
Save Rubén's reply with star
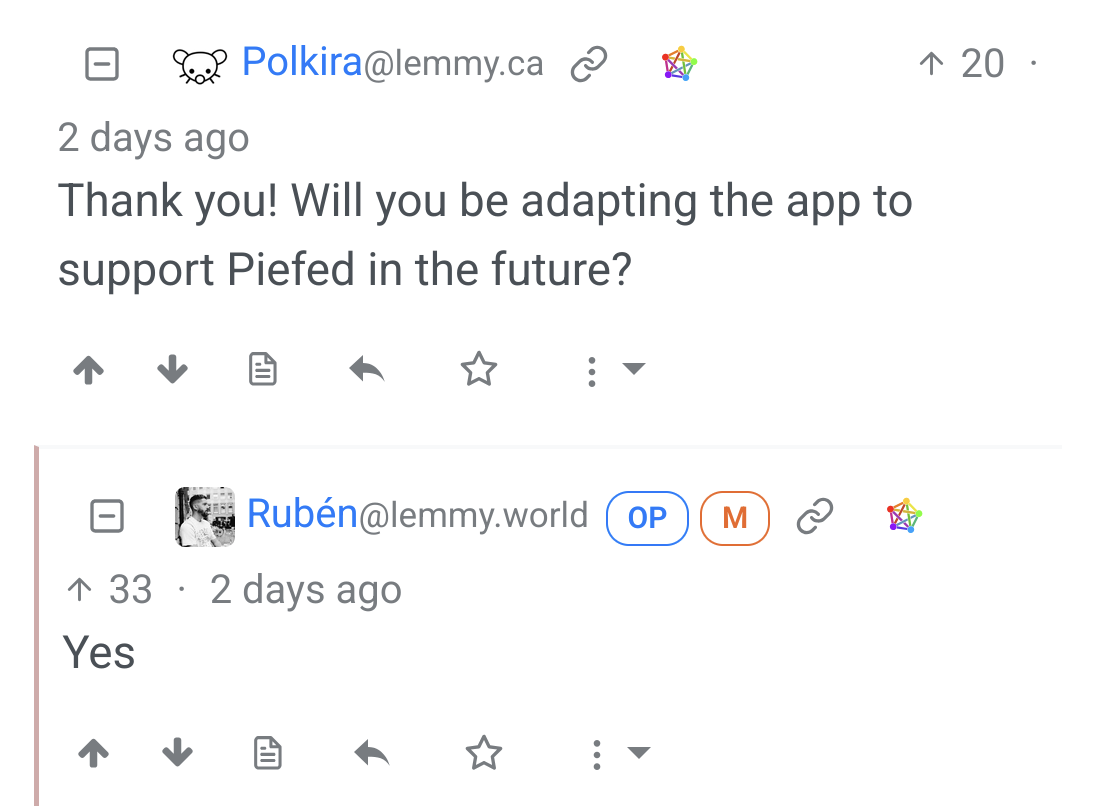click(484, 753)
